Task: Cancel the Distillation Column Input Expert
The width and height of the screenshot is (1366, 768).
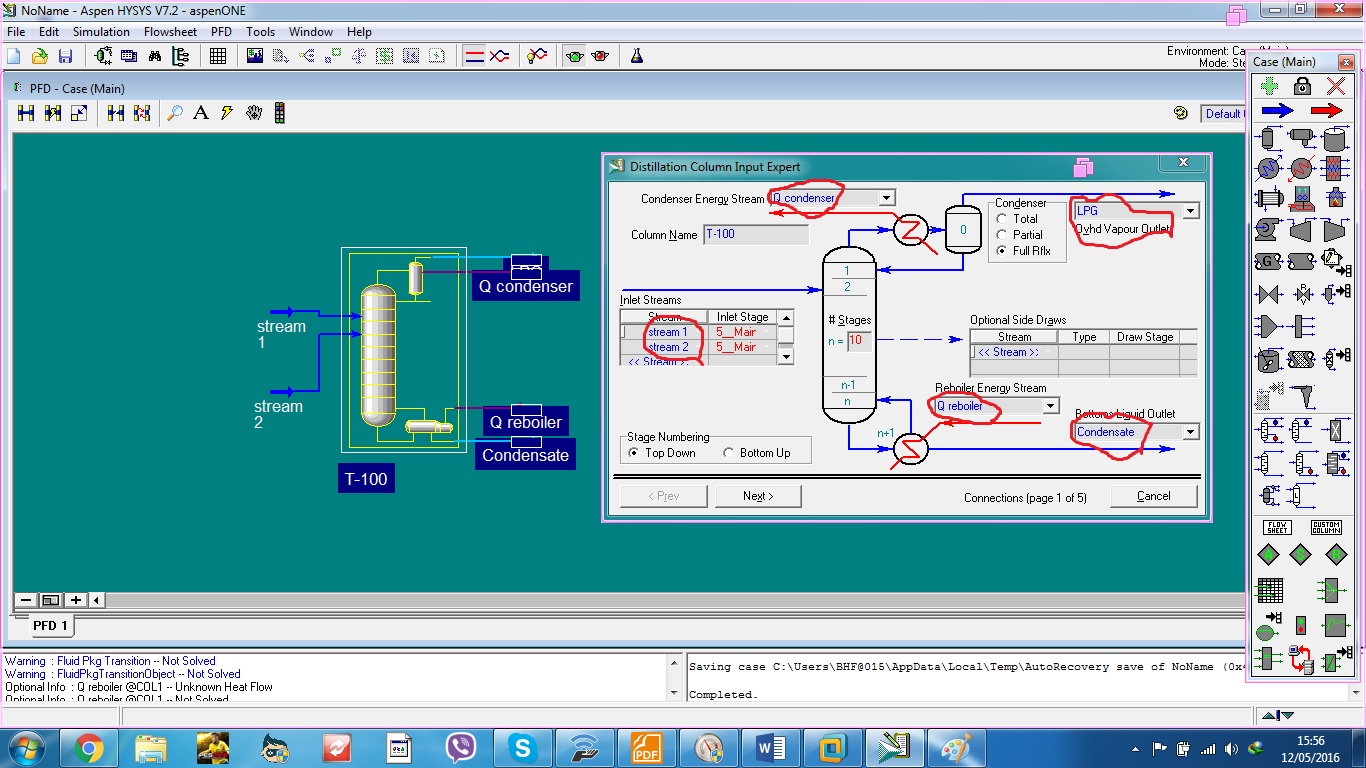Action: (1153, 495)
